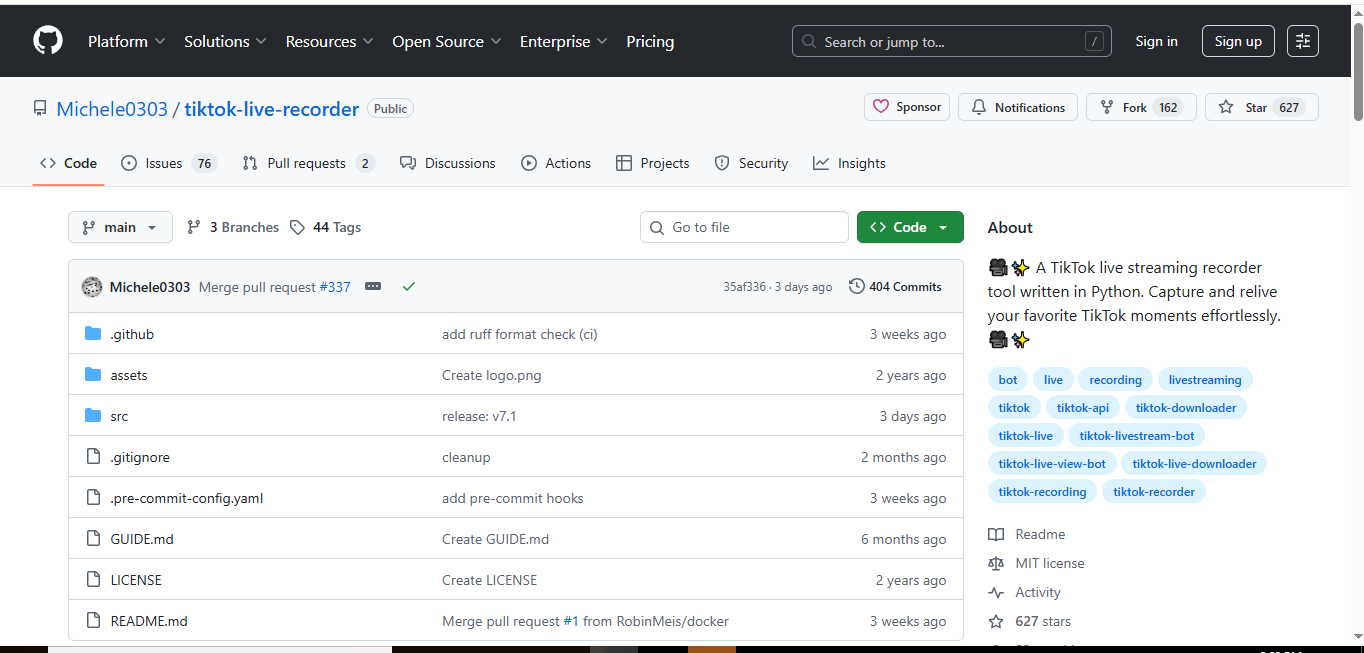Image resolution: width=1364 pixels, height=653 pixels.
Task: Open the LICENSE file
Action: point(136,580)
